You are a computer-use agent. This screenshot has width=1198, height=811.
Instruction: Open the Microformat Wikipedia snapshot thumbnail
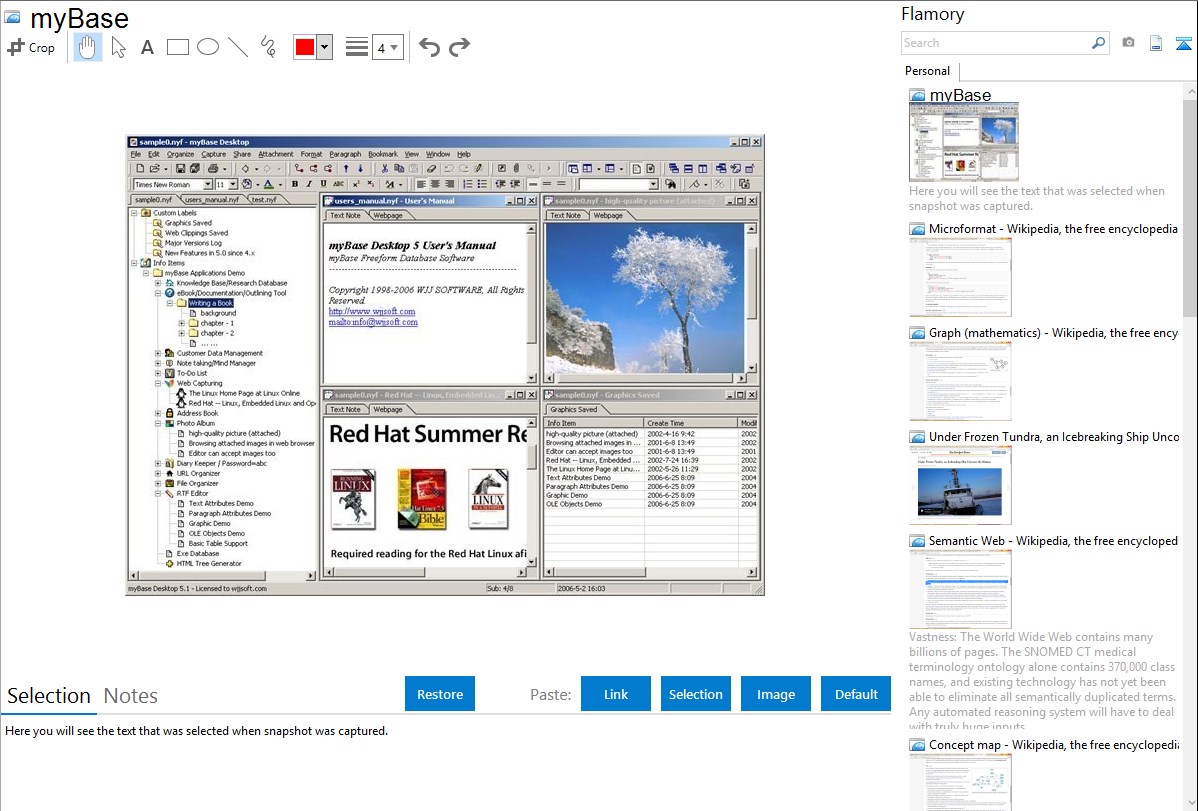point(960,277)
